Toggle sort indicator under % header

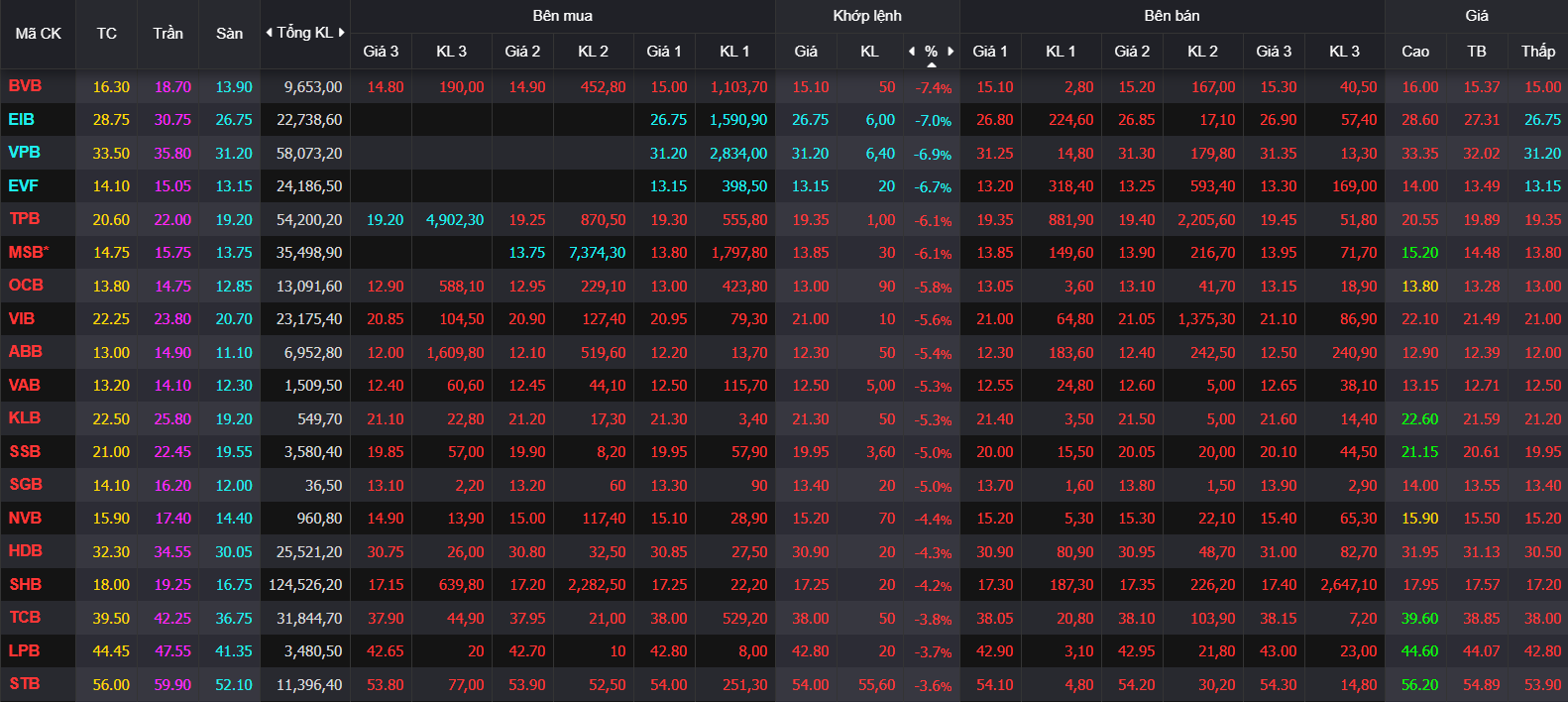pos(931,64)
